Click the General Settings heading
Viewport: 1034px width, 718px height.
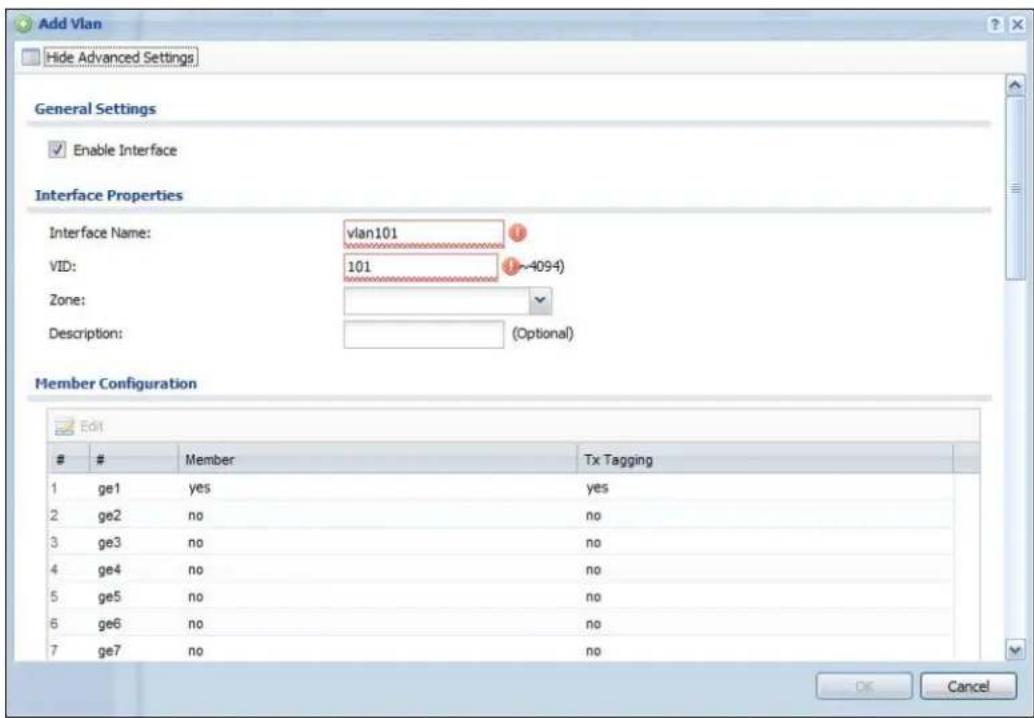click(x=95, y=109)
